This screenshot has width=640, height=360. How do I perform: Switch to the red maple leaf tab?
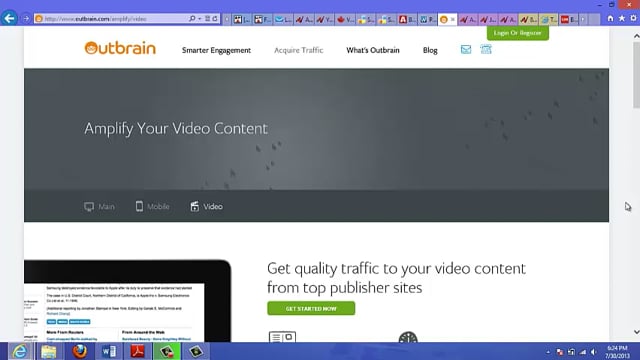[345, 19]
